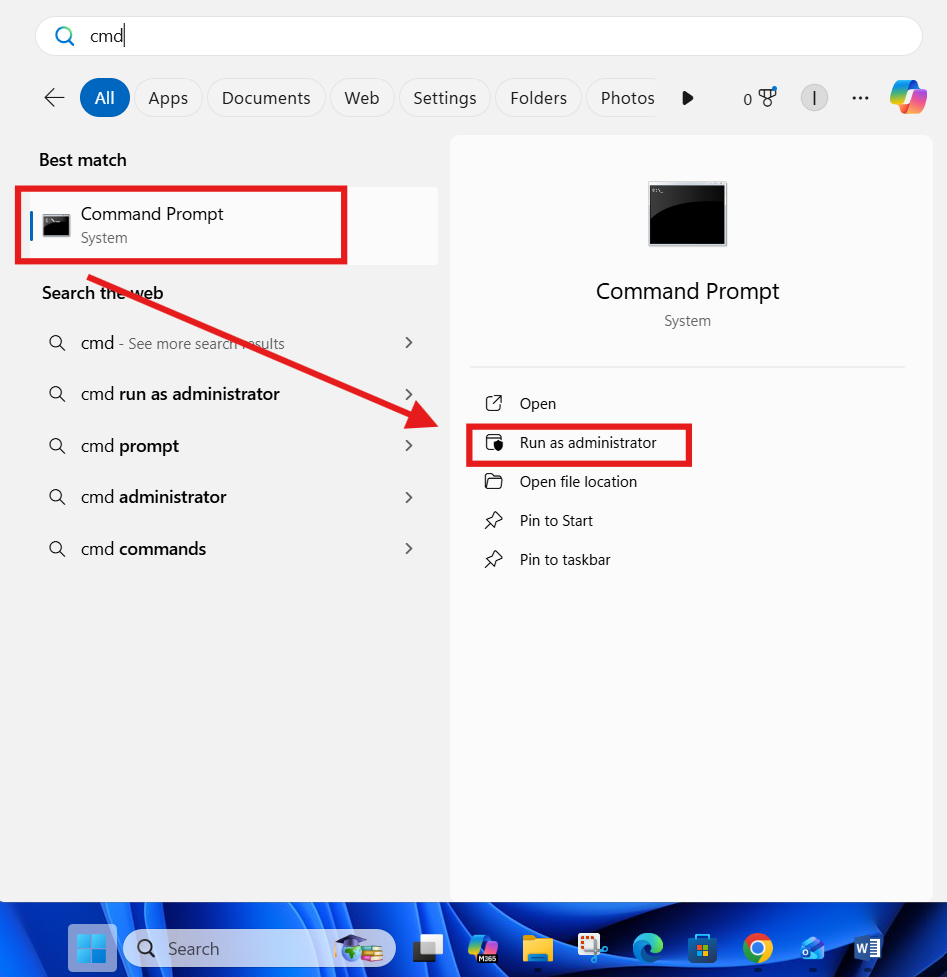Open Microsoft Store from taskbar
The height and width of the screenshot is (977, 947).
(x=702, y=947)
